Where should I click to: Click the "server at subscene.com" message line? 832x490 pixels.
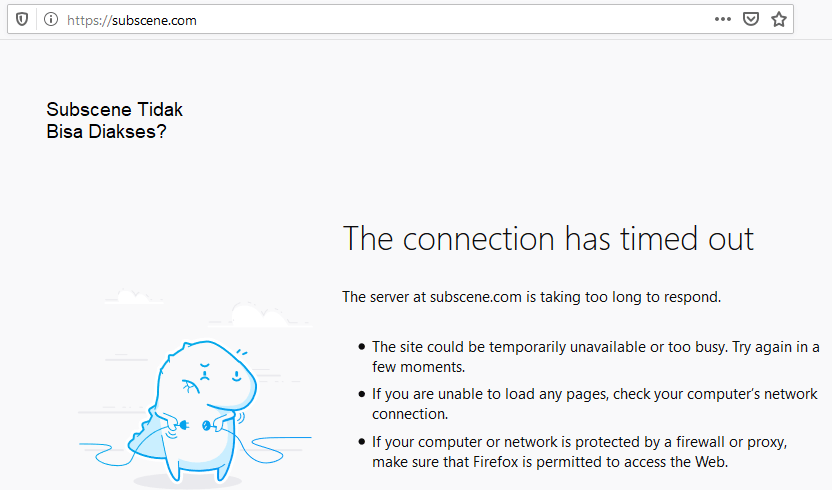531,296
